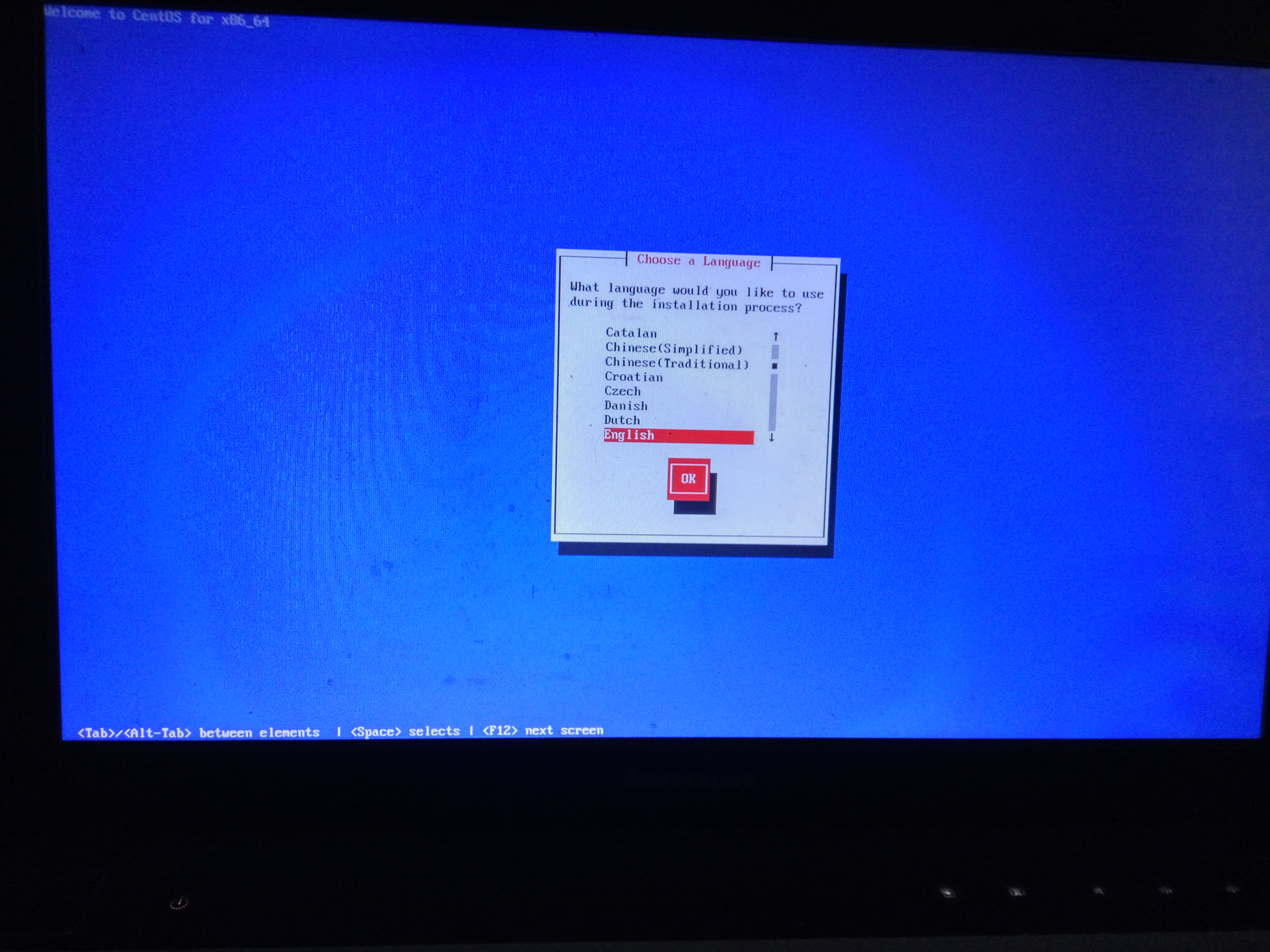Viewport: 1270px width, 952px height.
Task: Click the scrollbar up arrow
Action: click(776, 336)
